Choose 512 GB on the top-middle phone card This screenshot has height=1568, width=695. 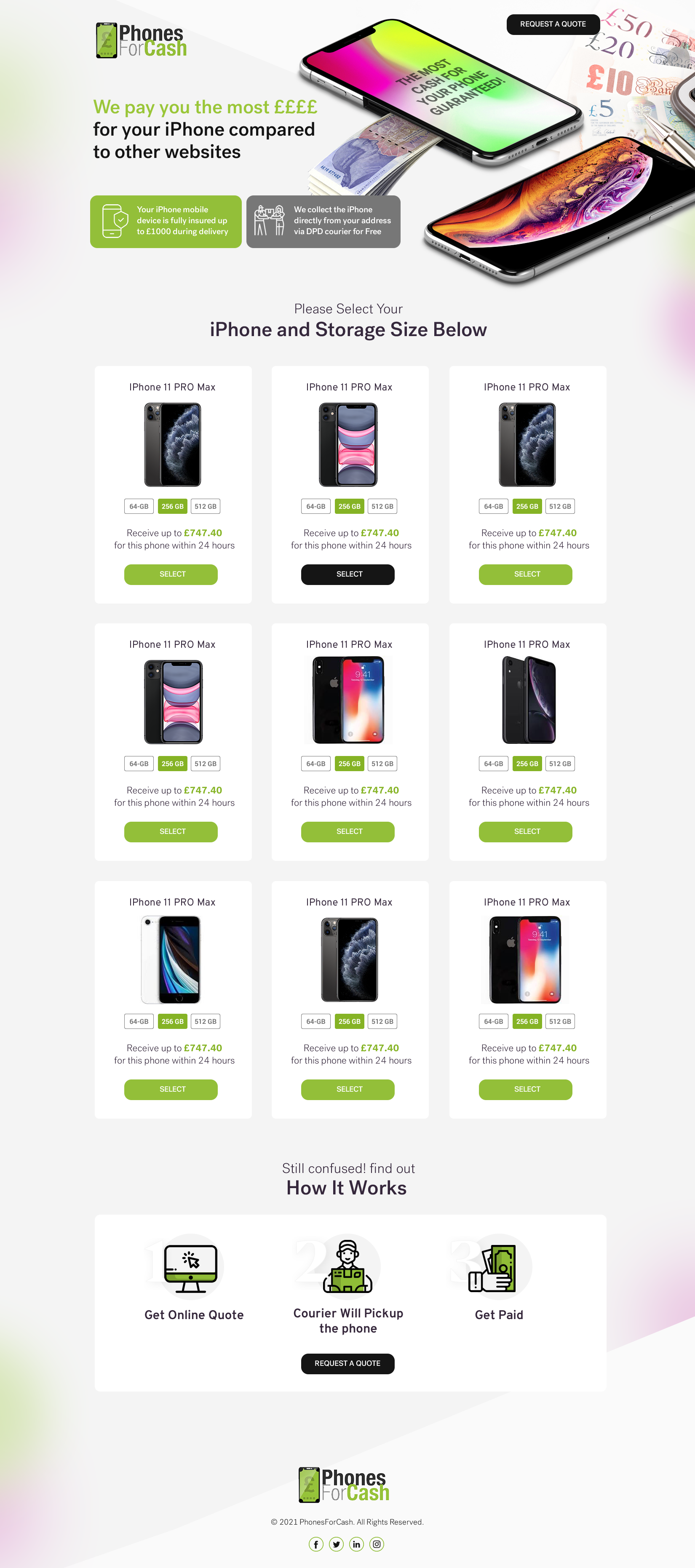pos(382,506)
